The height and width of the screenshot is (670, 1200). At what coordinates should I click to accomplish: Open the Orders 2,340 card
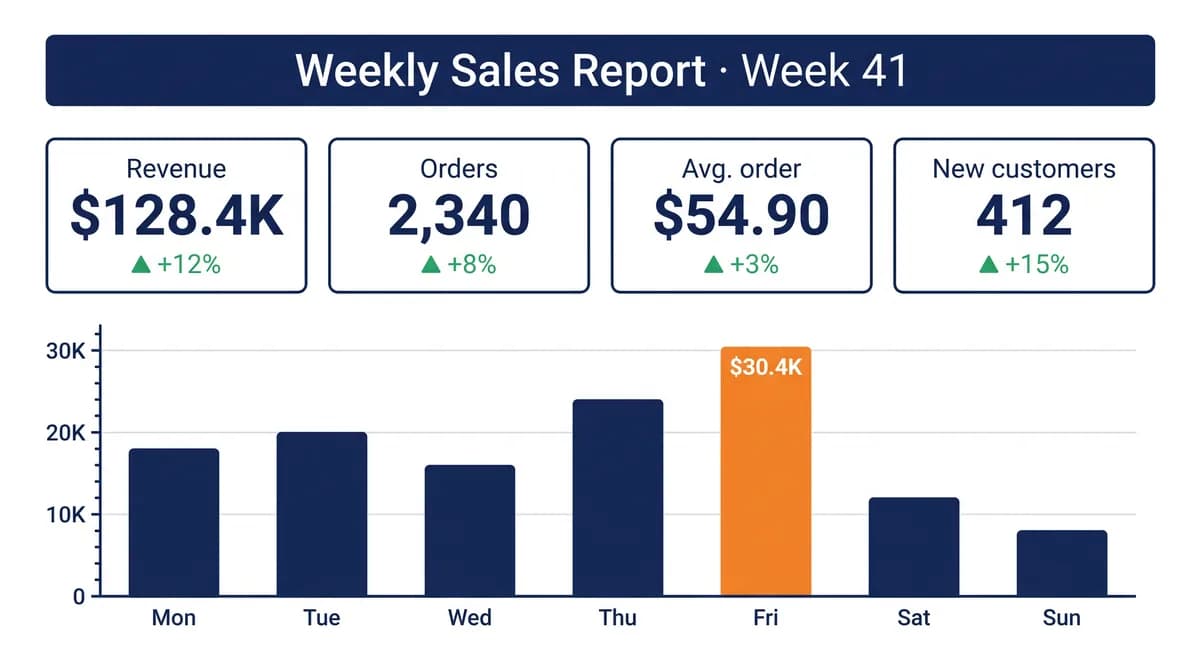point(459,216)
